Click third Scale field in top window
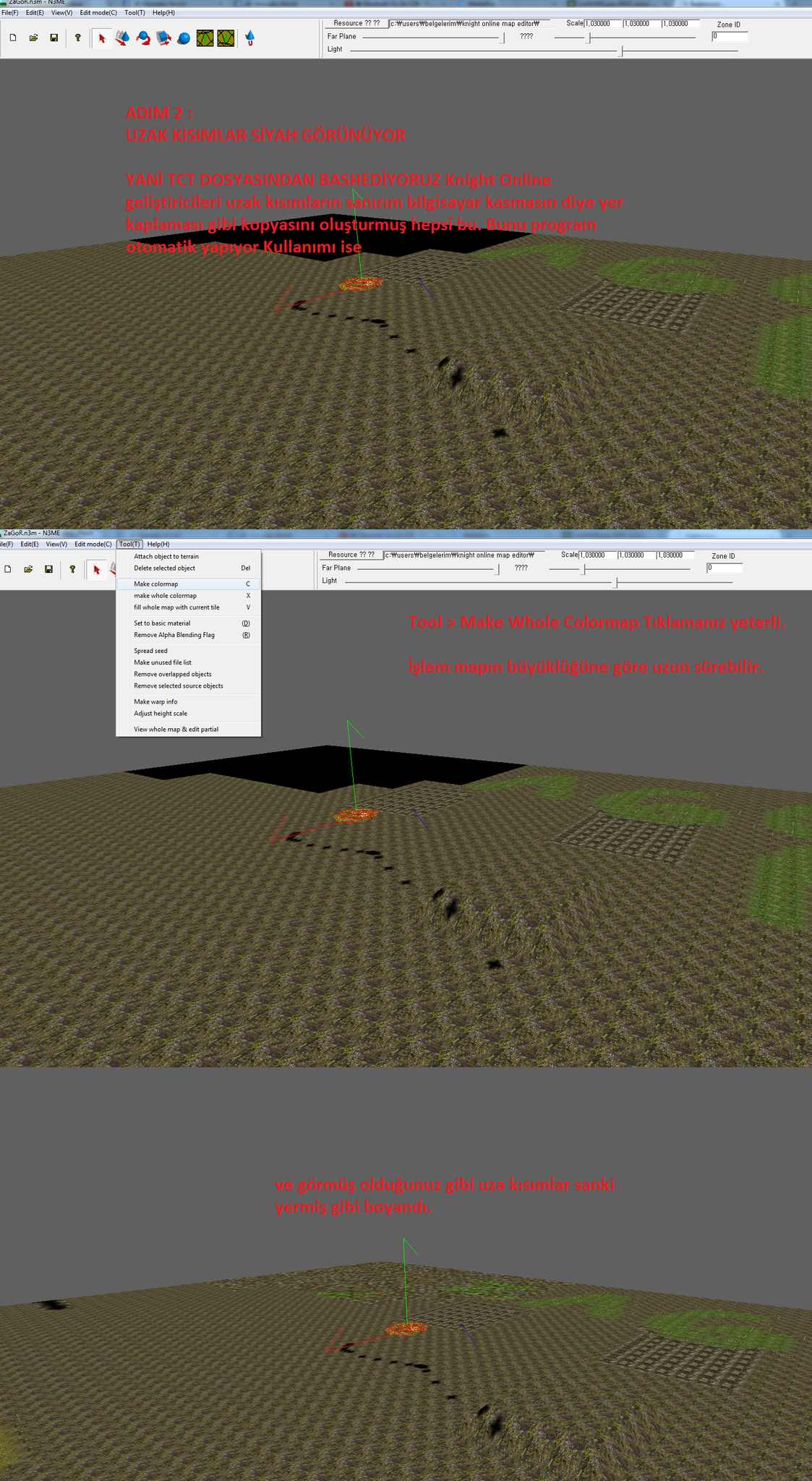Screen dimensions: 812x1481 681,24
